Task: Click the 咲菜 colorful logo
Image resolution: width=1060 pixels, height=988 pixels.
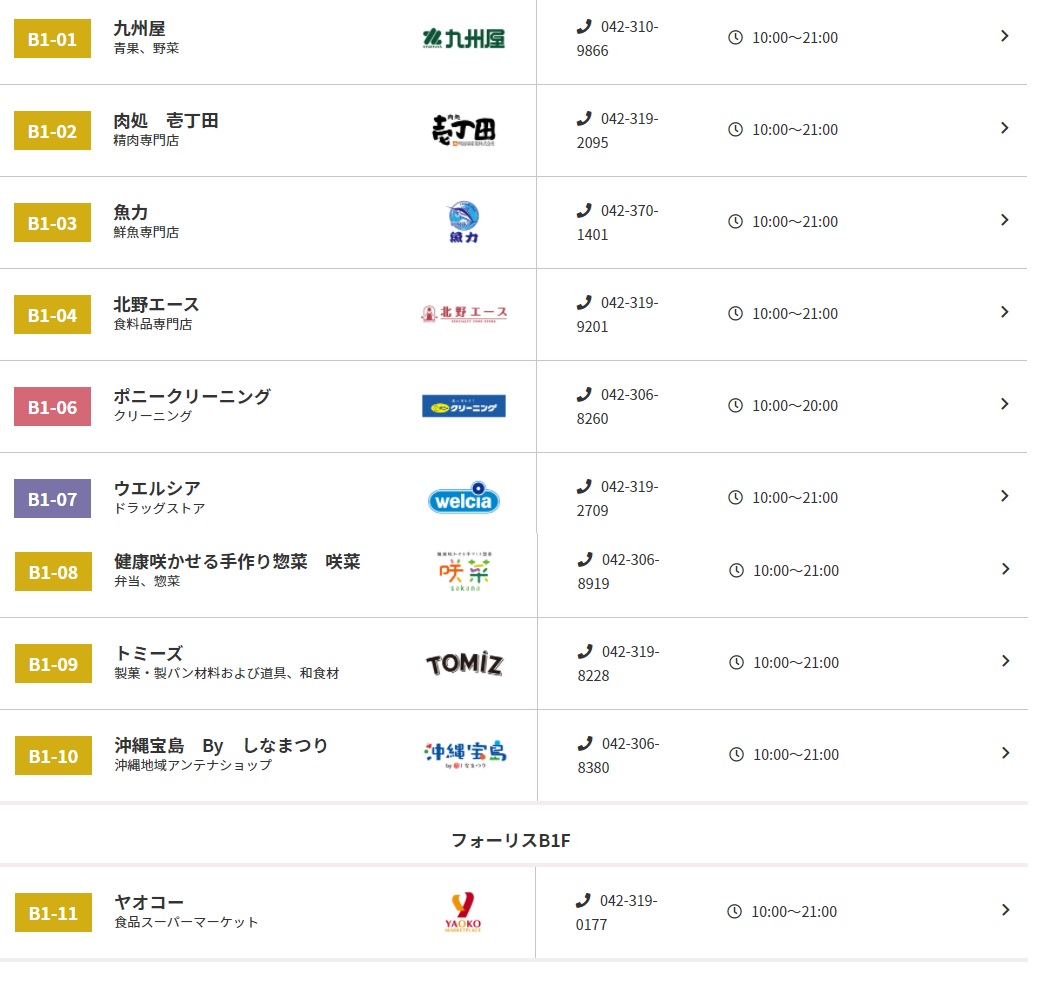Action: [x=465, y=571]
